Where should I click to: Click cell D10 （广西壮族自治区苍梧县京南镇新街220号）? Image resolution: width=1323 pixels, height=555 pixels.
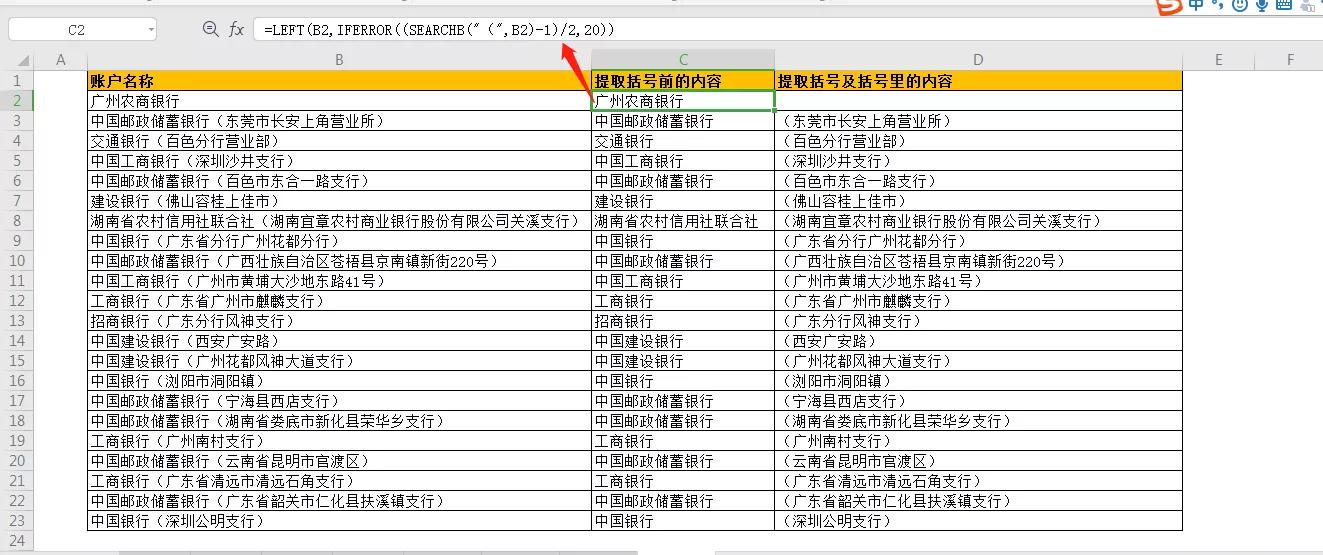(x=978, y=261)
